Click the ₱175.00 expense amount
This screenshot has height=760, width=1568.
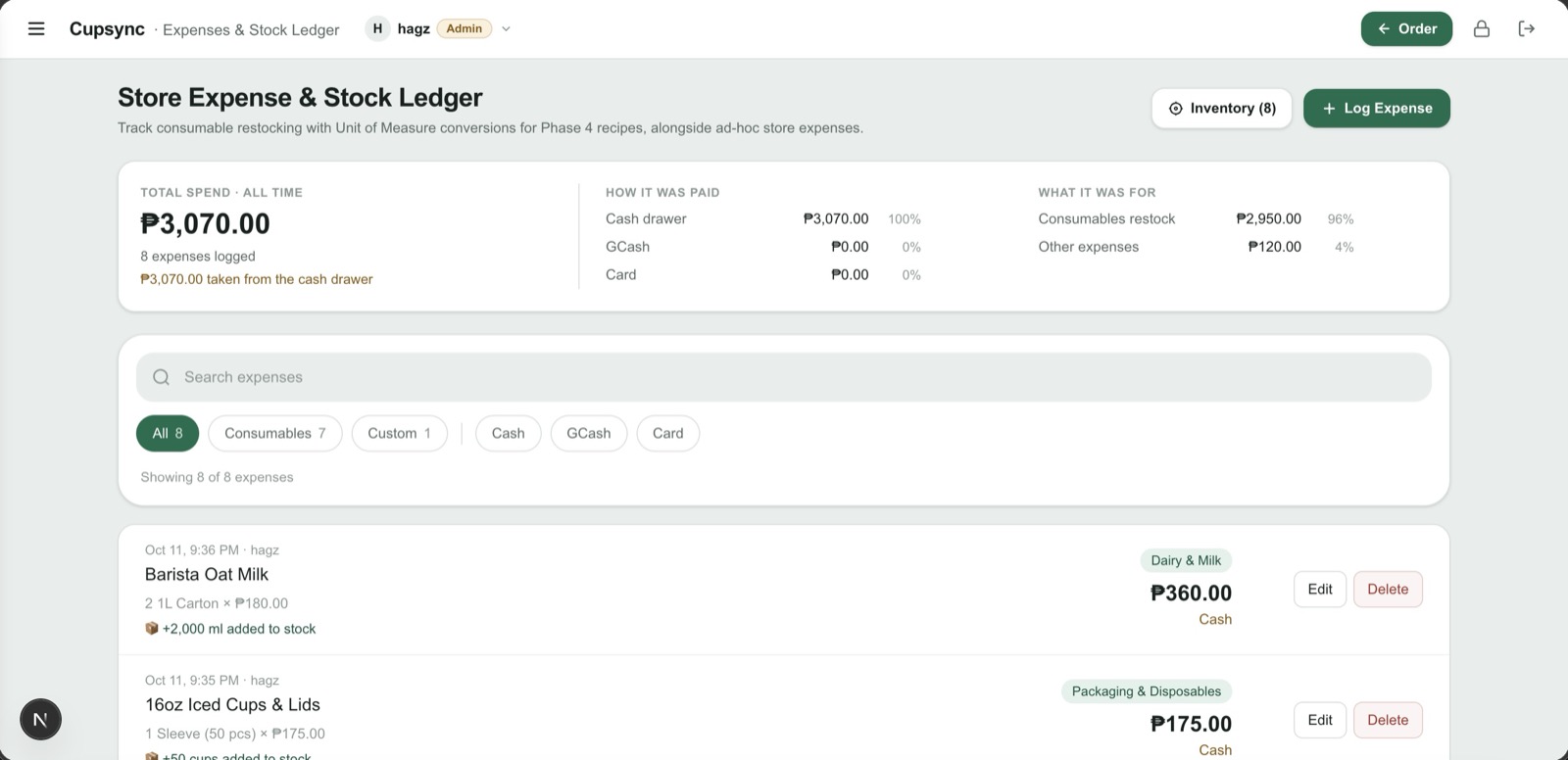pos(1191,724)
